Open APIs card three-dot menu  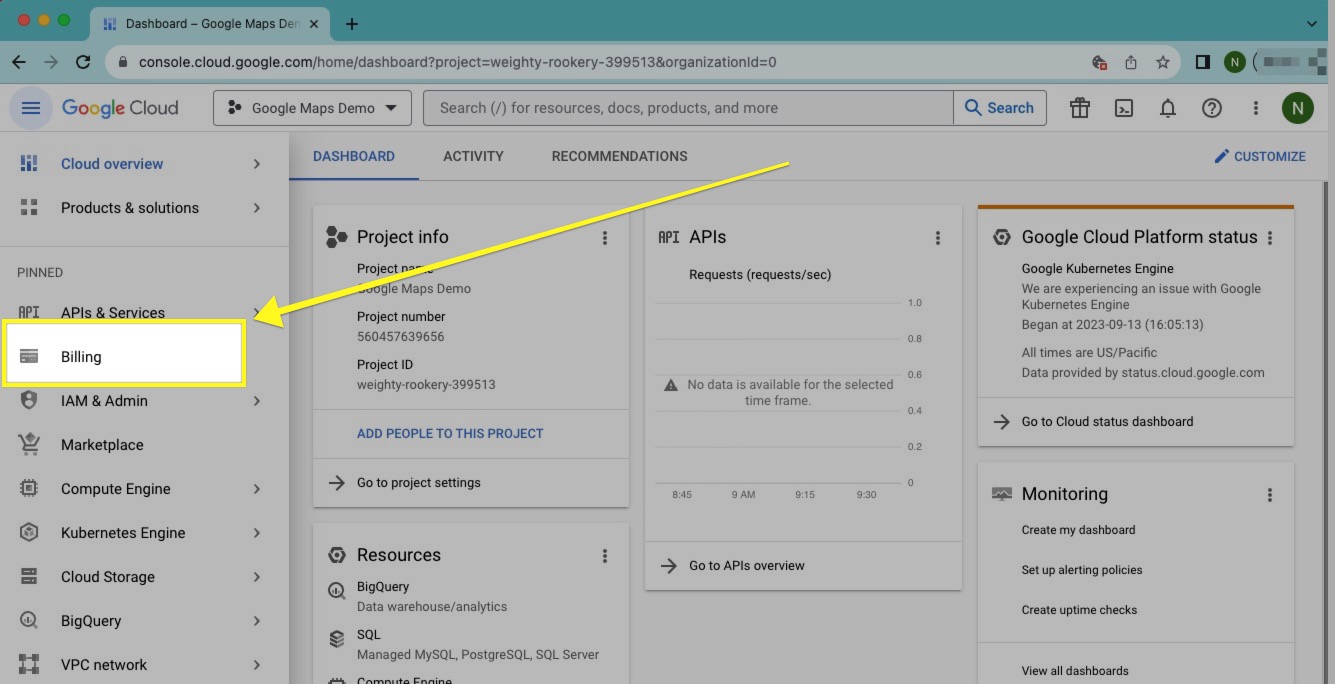point(938,238)
